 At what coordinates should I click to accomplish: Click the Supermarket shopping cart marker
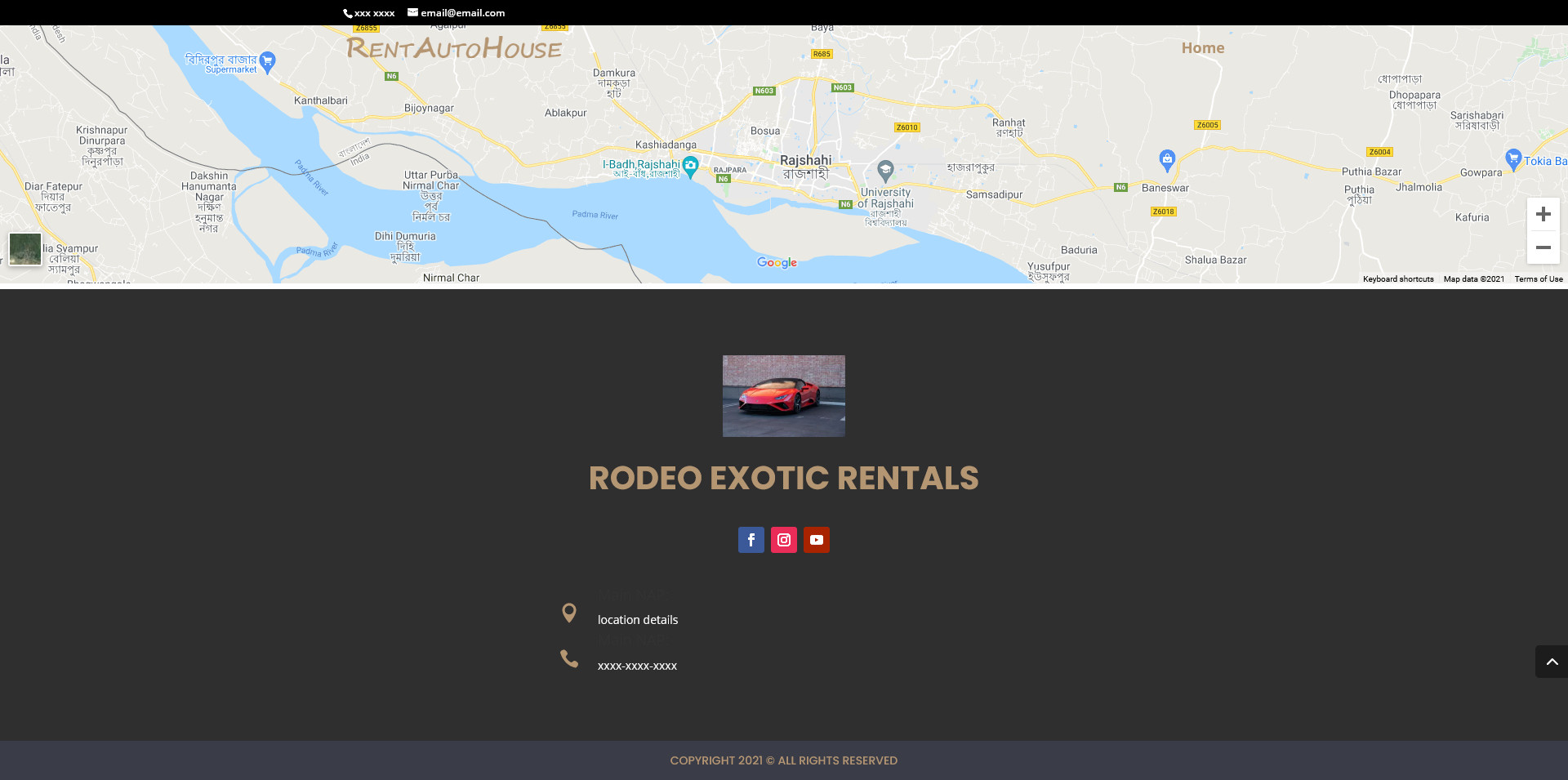coord(267,62)
